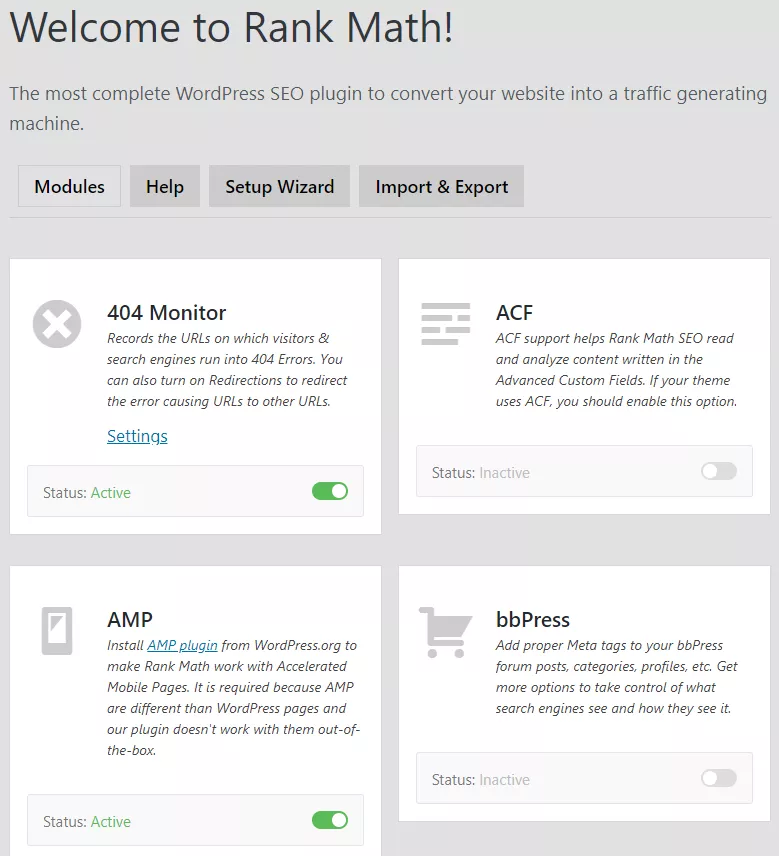Screen dimensions: 779x856
Task: Click the bbPress module heading
Action: [533, 620]
